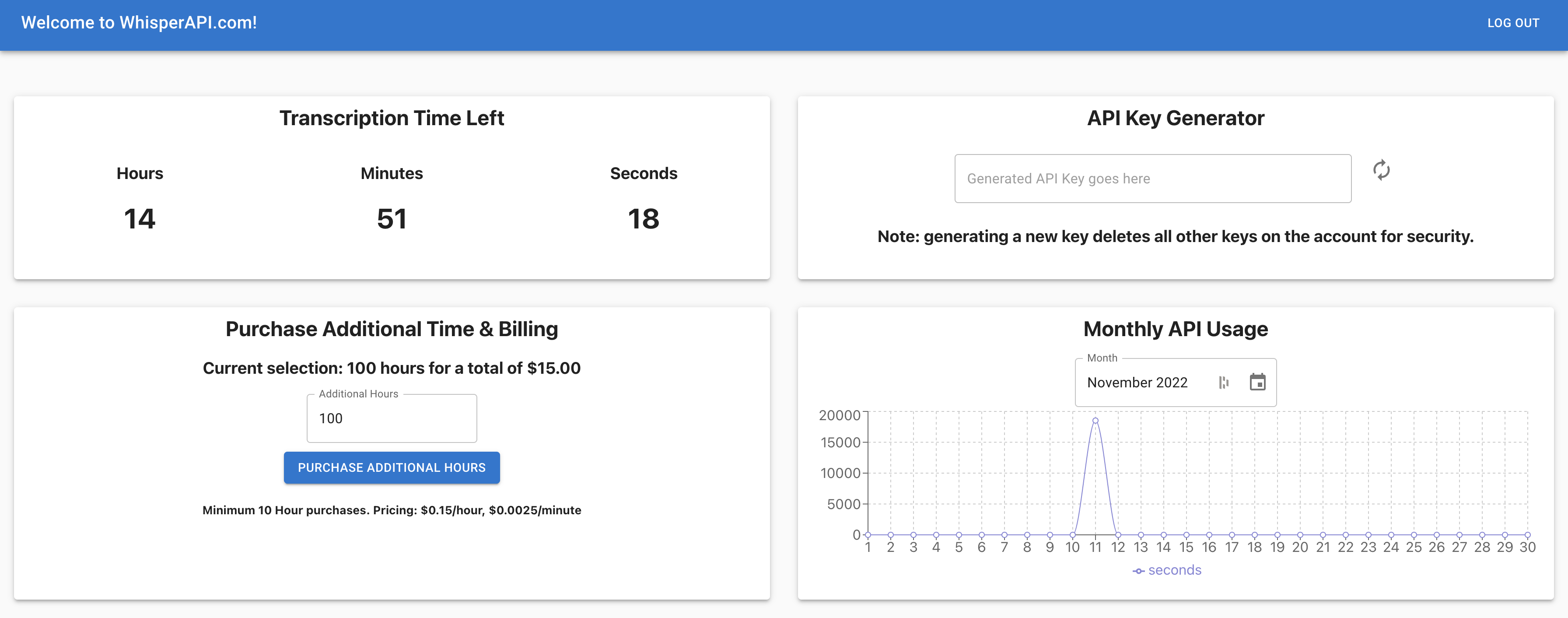Click the 'Monthly API Usage' heading
1568x618 pixels.
pyautogui.click(x=1176, y=329)
